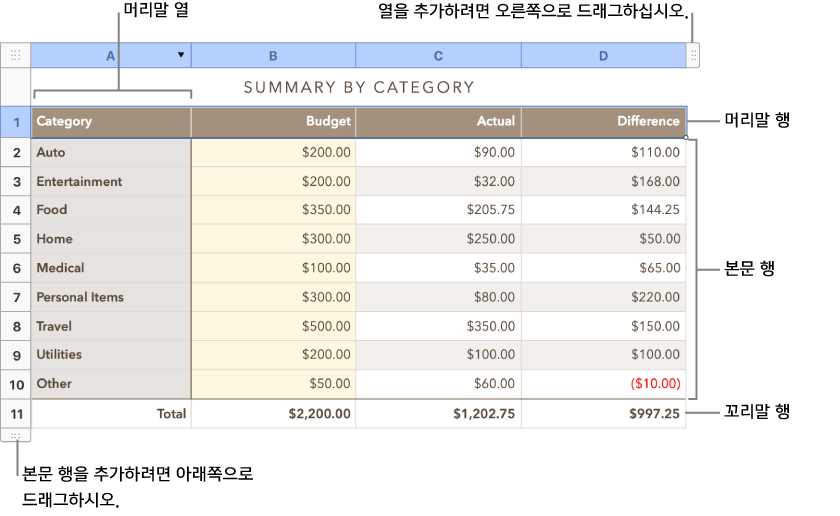Select column D header tab
The image size is (840, 516).
[x=603, y=56]
